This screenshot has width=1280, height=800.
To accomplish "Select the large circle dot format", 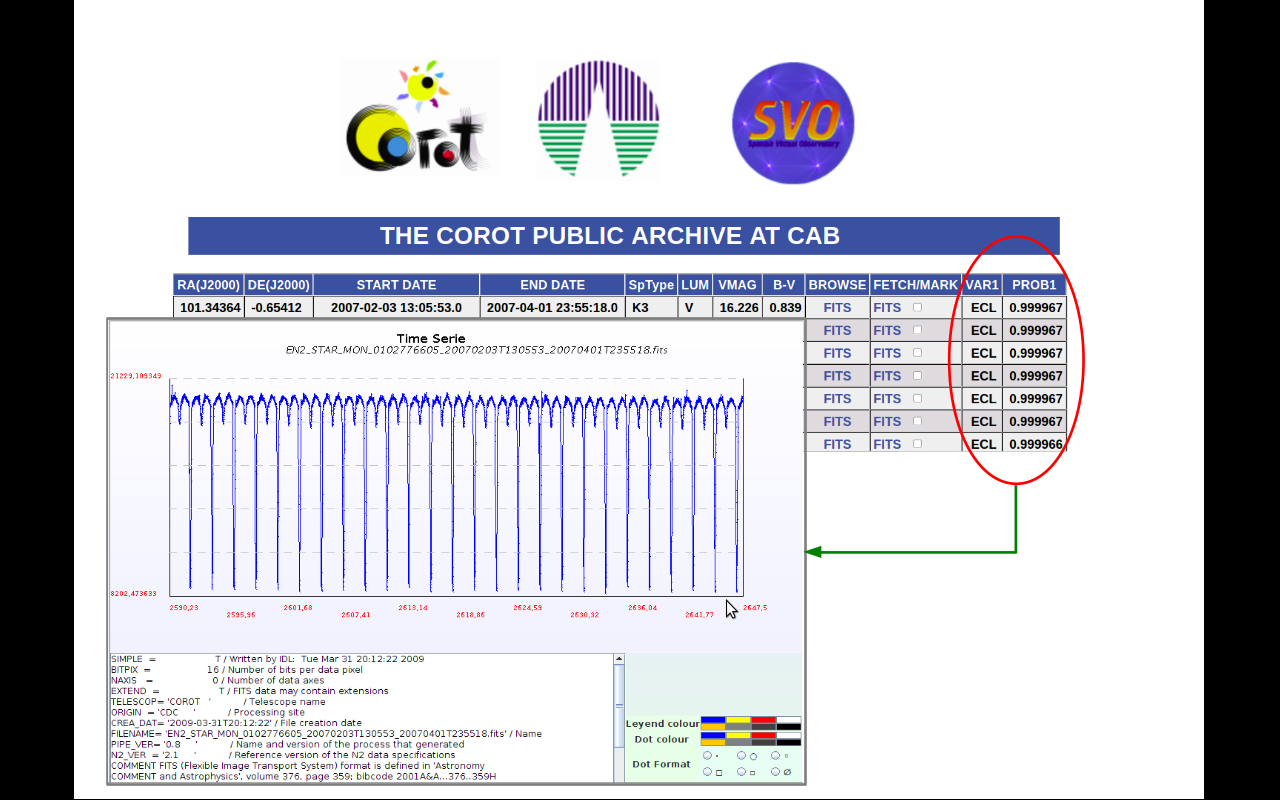I will (x=742, y=756).
